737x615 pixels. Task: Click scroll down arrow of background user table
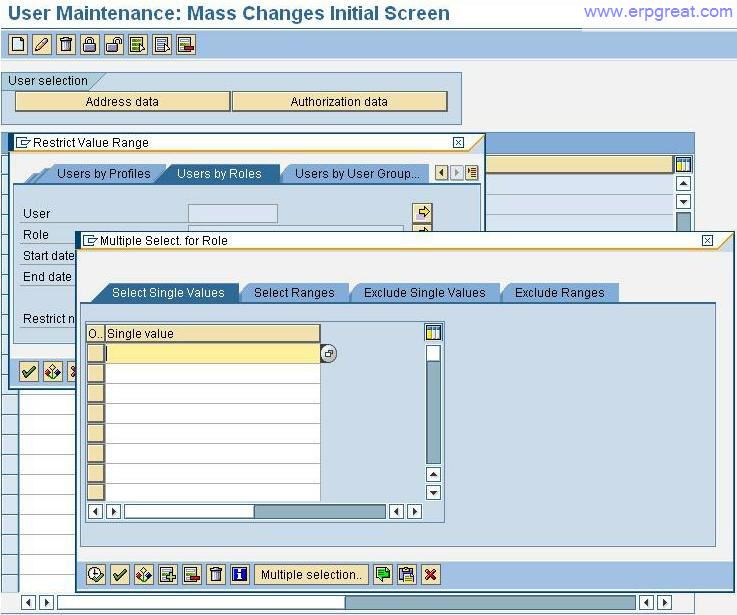coord(683,202)
